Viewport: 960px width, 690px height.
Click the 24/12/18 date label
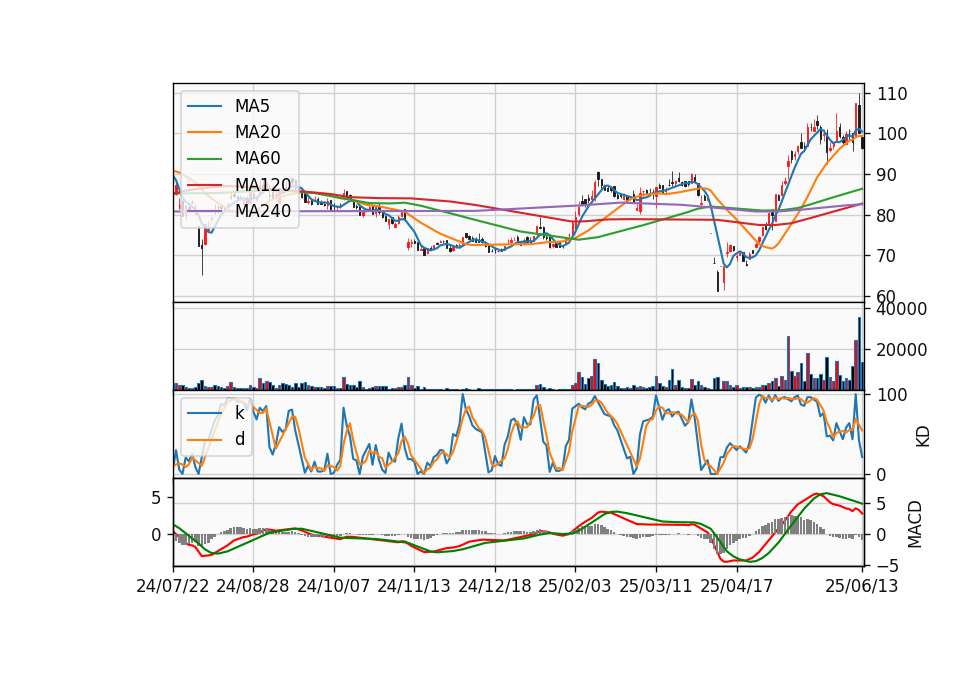pyautogui.click(x=495, y=586)
